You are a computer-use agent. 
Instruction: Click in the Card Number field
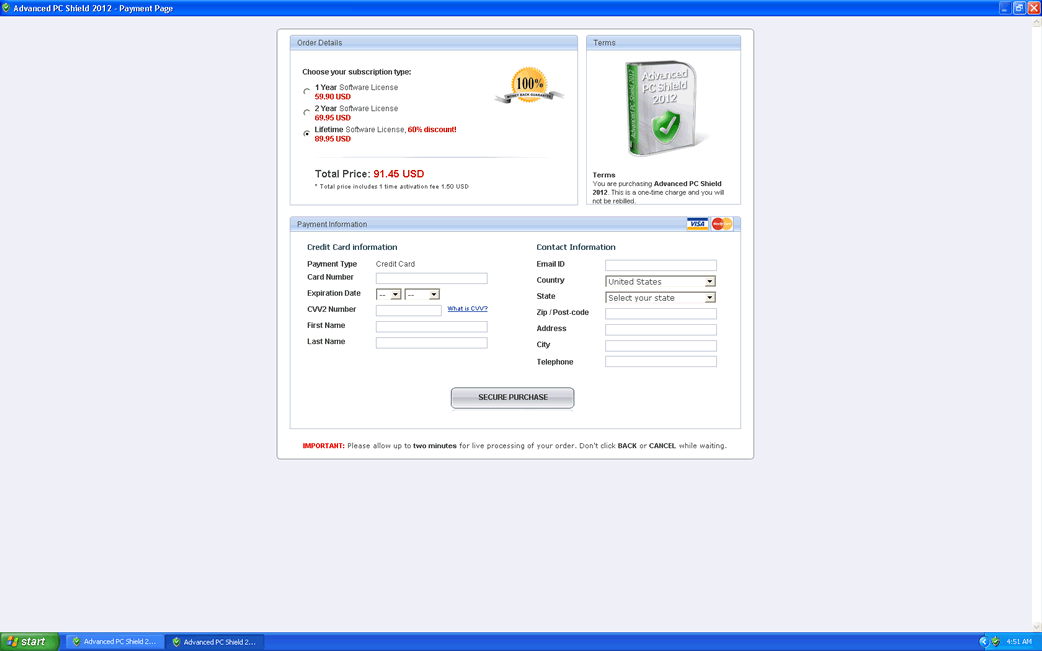point(431,278)
